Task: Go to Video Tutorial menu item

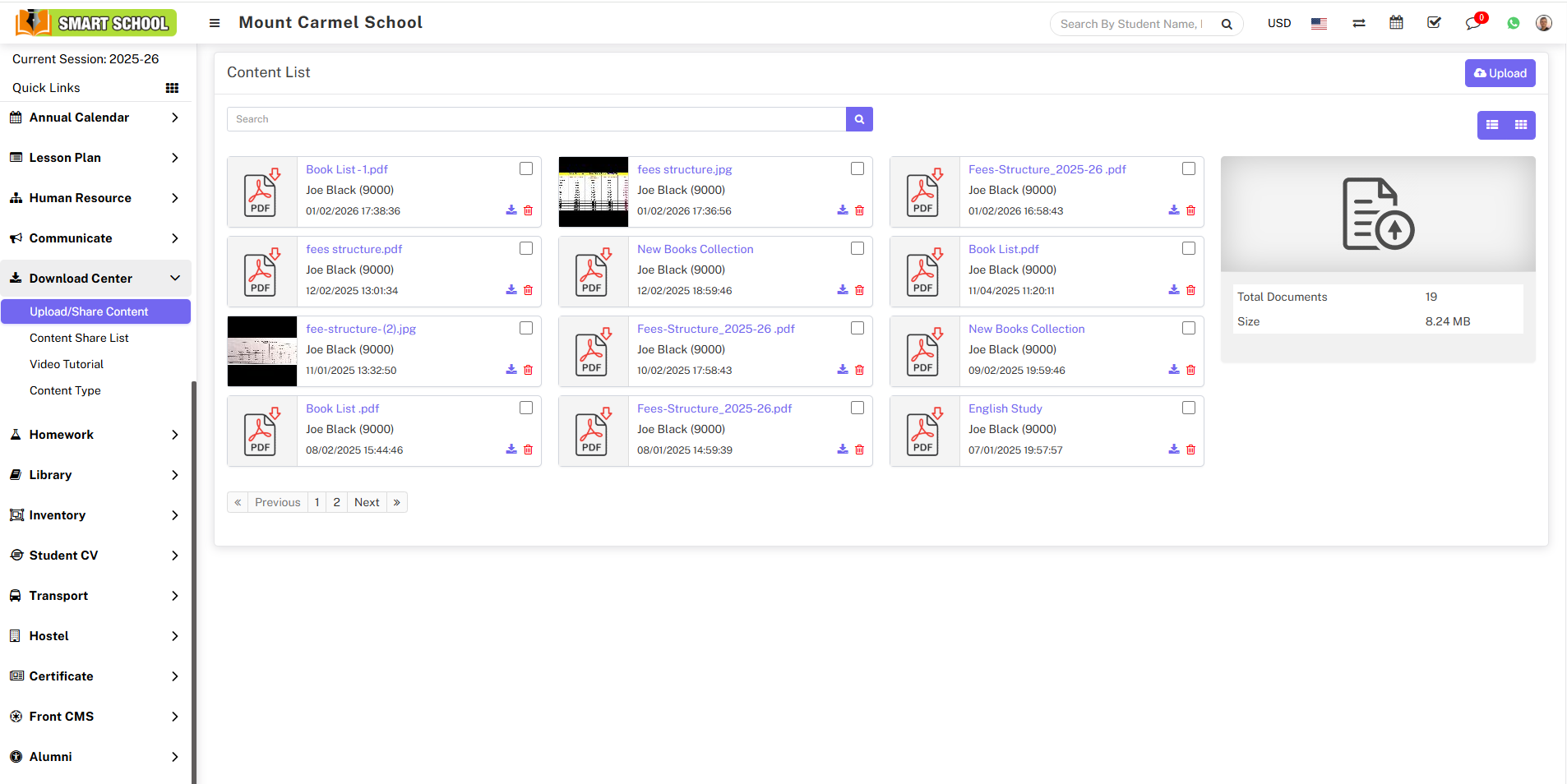Action: [67, 364]
